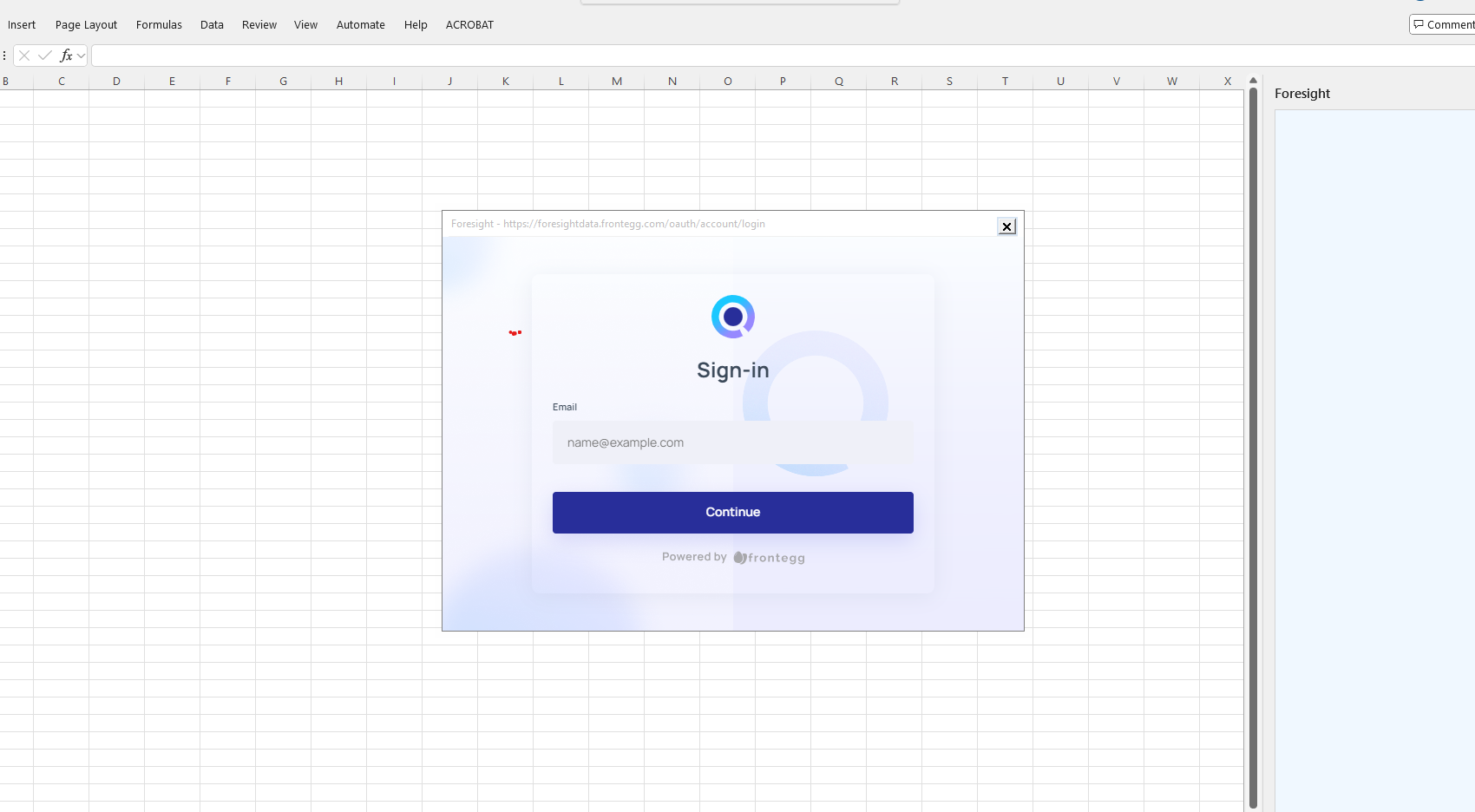Expand the formula bar function dropdown arrow
Screen dimensions: 1475x812
coord(82,56)
